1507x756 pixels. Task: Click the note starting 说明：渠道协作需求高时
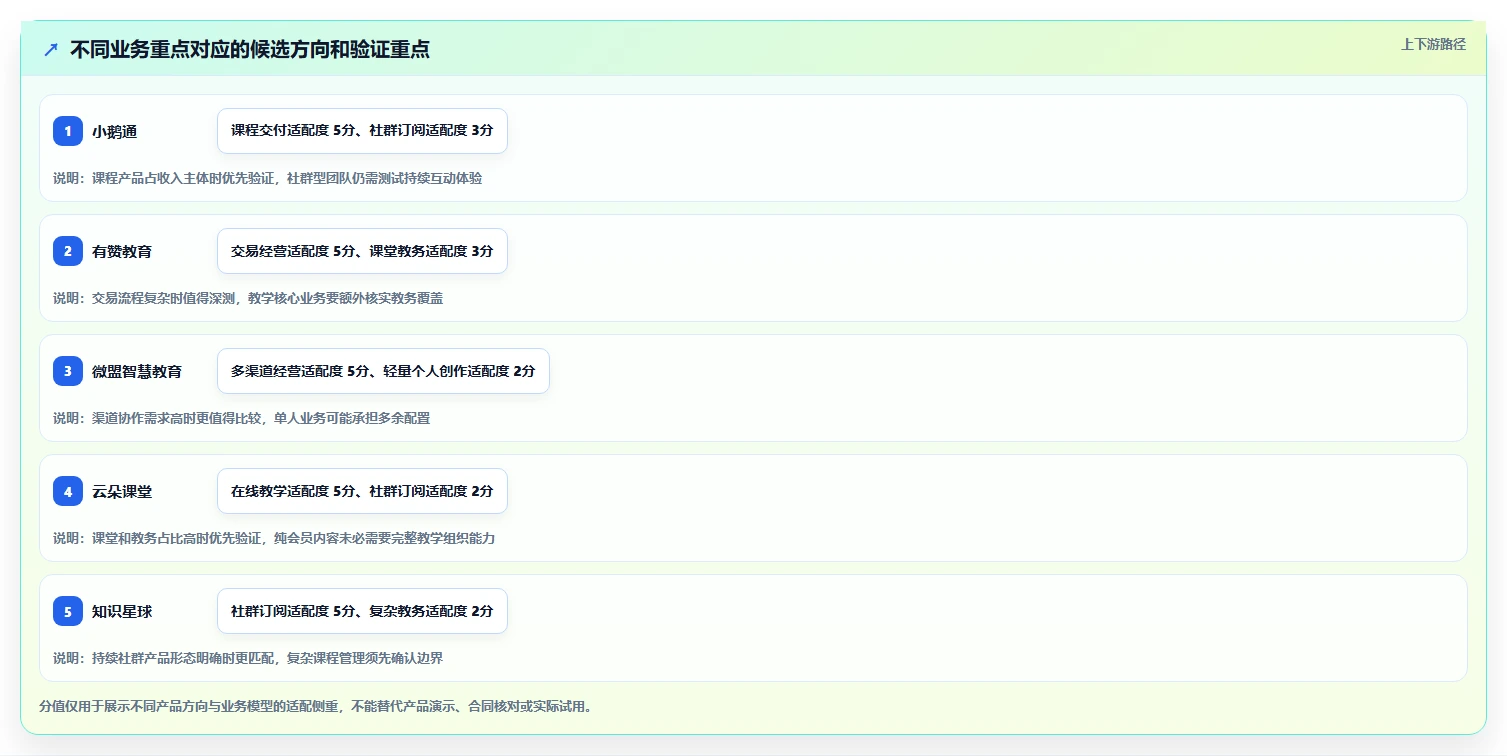pyautogui.click(x=241, y=418)
